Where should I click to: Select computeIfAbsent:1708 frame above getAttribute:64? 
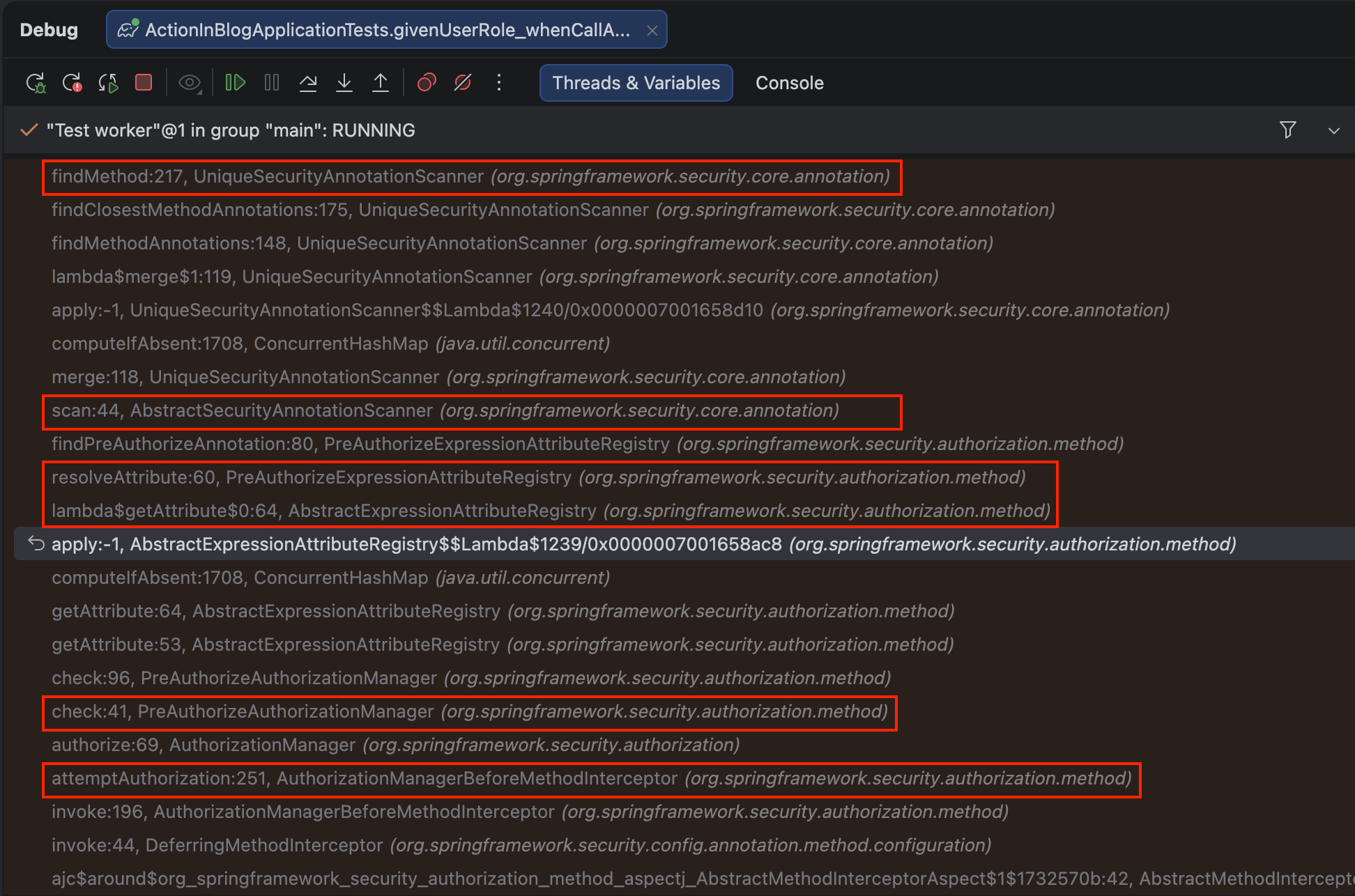331,578
